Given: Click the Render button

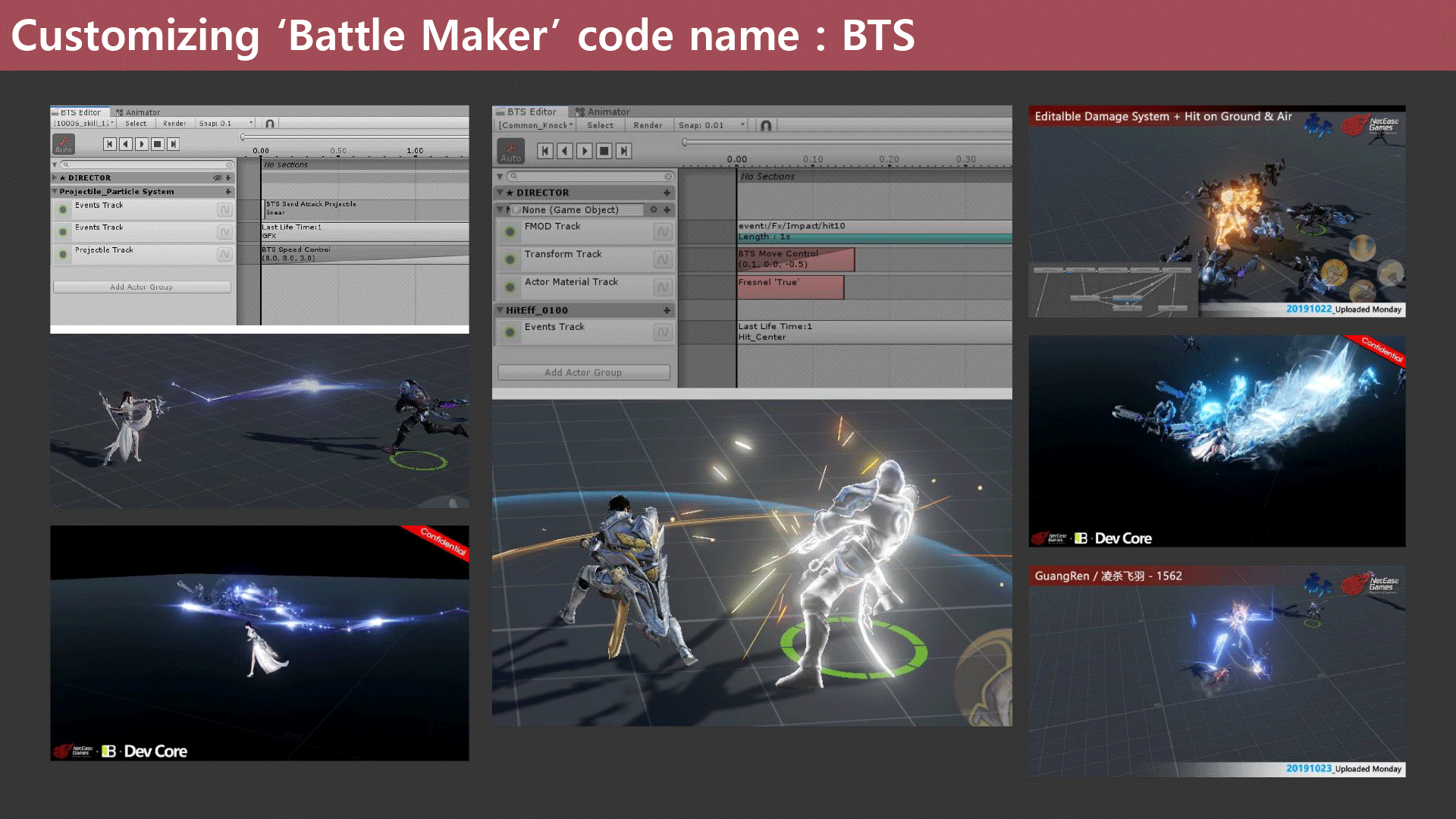Looking at the screenshot, I should coord(648,125).
